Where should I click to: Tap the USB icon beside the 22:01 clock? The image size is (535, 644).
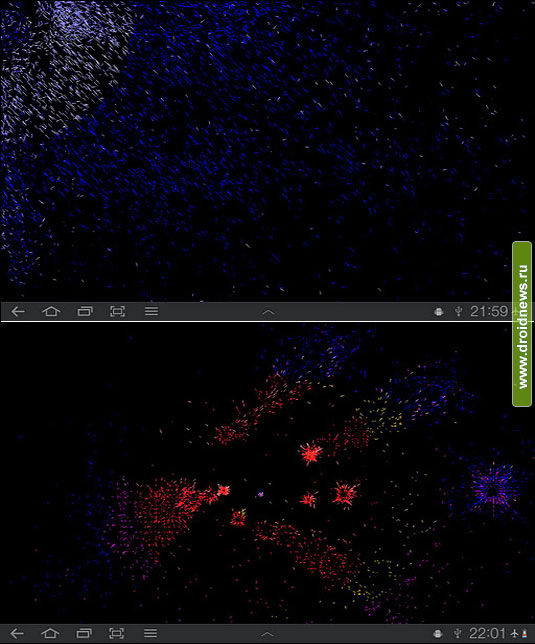click(458, 634)
